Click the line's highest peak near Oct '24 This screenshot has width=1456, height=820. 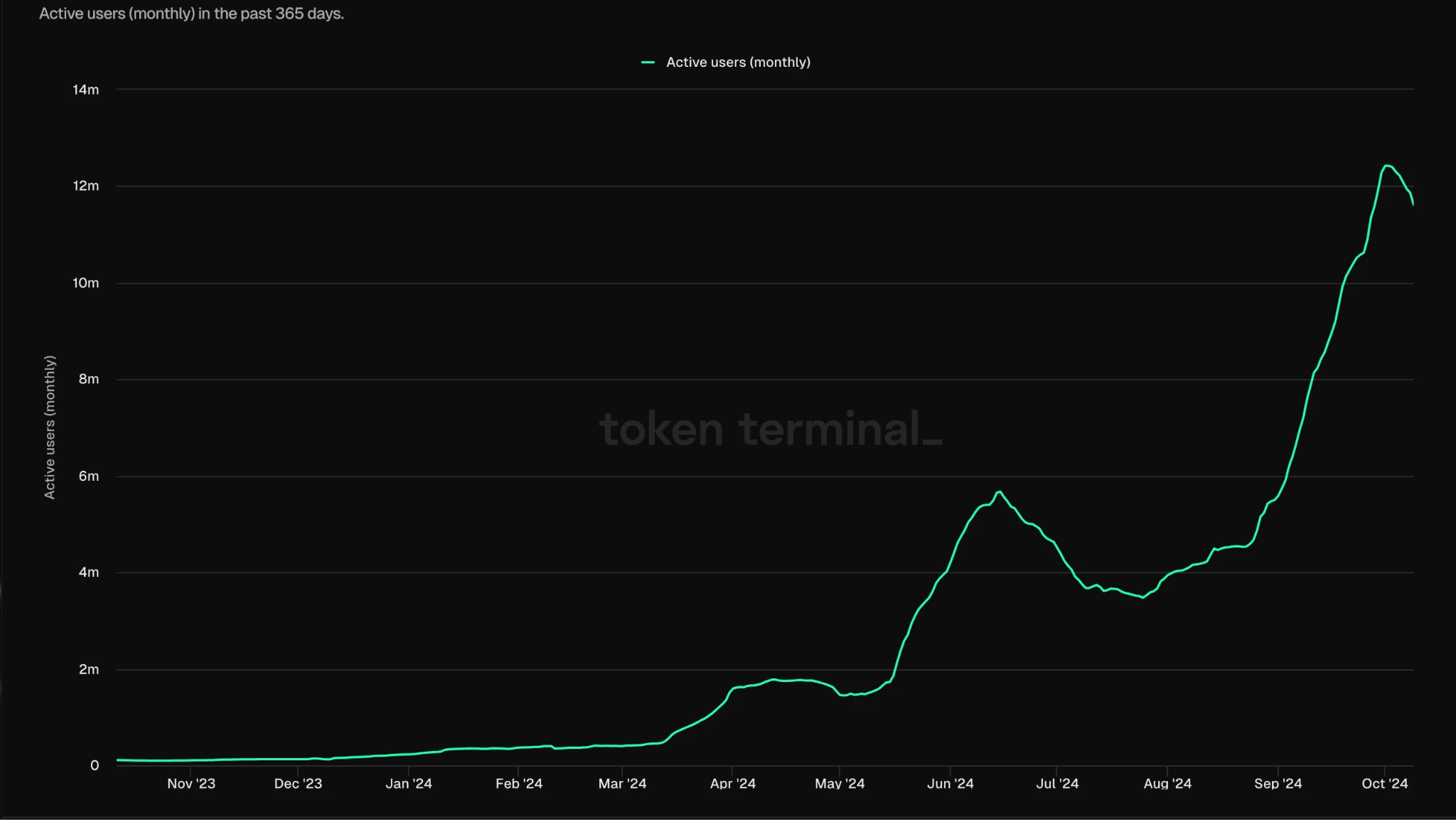point(1386,166)
